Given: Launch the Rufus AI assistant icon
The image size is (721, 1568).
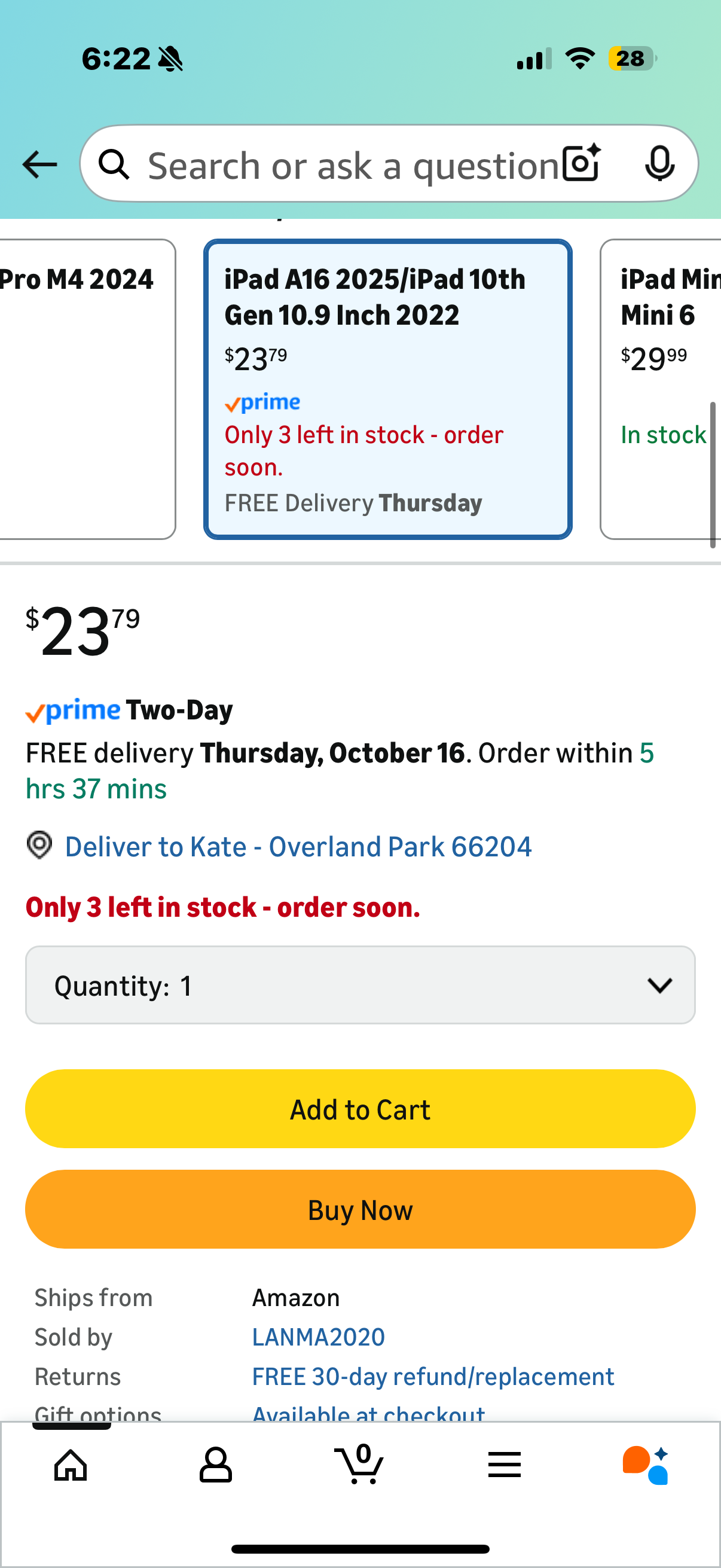Looking at the screenshot, I should click(x=646, y=1465).
